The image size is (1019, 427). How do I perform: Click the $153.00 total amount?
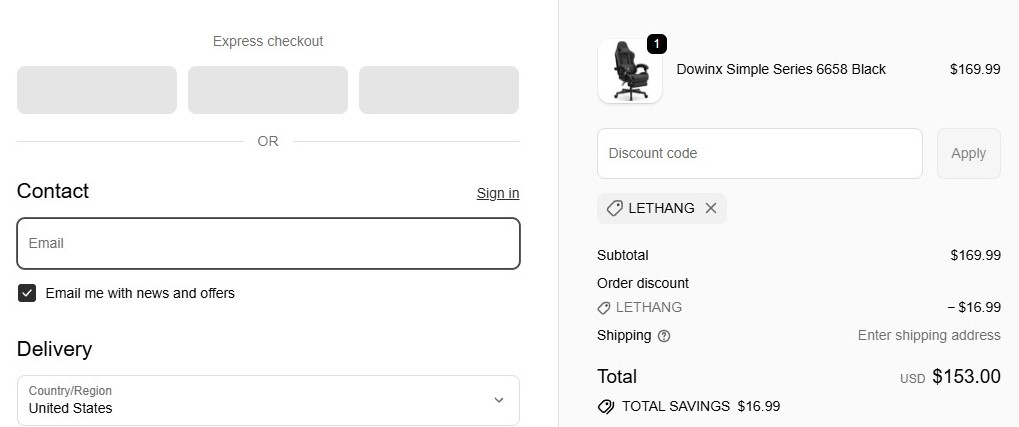click(966, 377)
